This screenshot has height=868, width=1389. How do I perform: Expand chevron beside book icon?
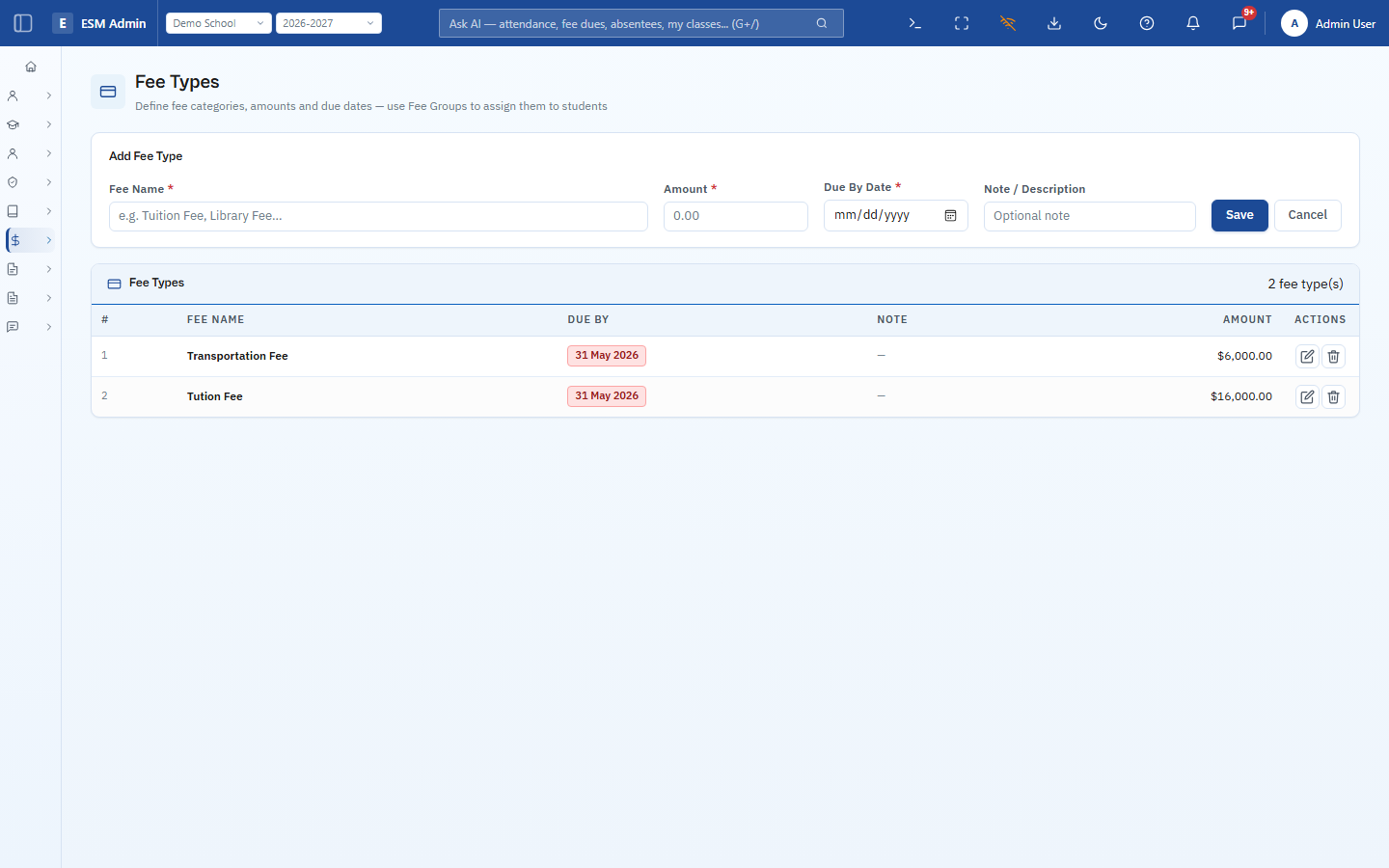tap(49, 211)
